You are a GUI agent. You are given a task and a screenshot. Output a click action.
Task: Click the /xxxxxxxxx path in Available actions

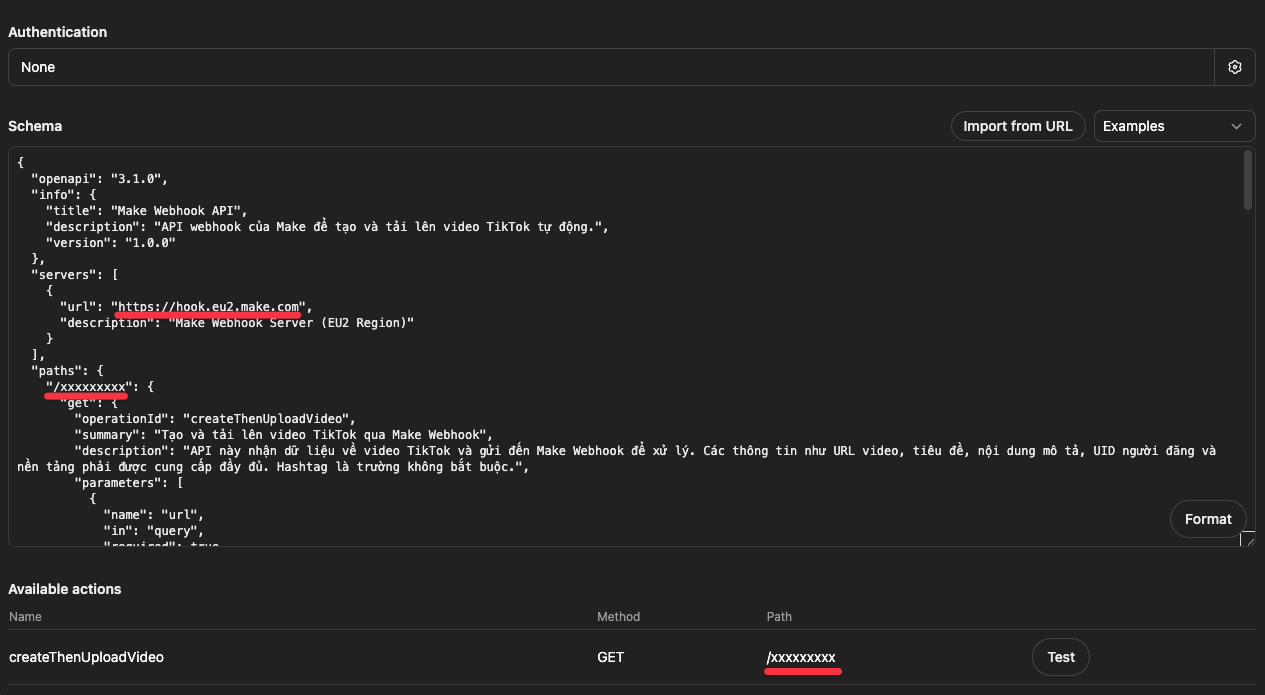pos(801,657)
